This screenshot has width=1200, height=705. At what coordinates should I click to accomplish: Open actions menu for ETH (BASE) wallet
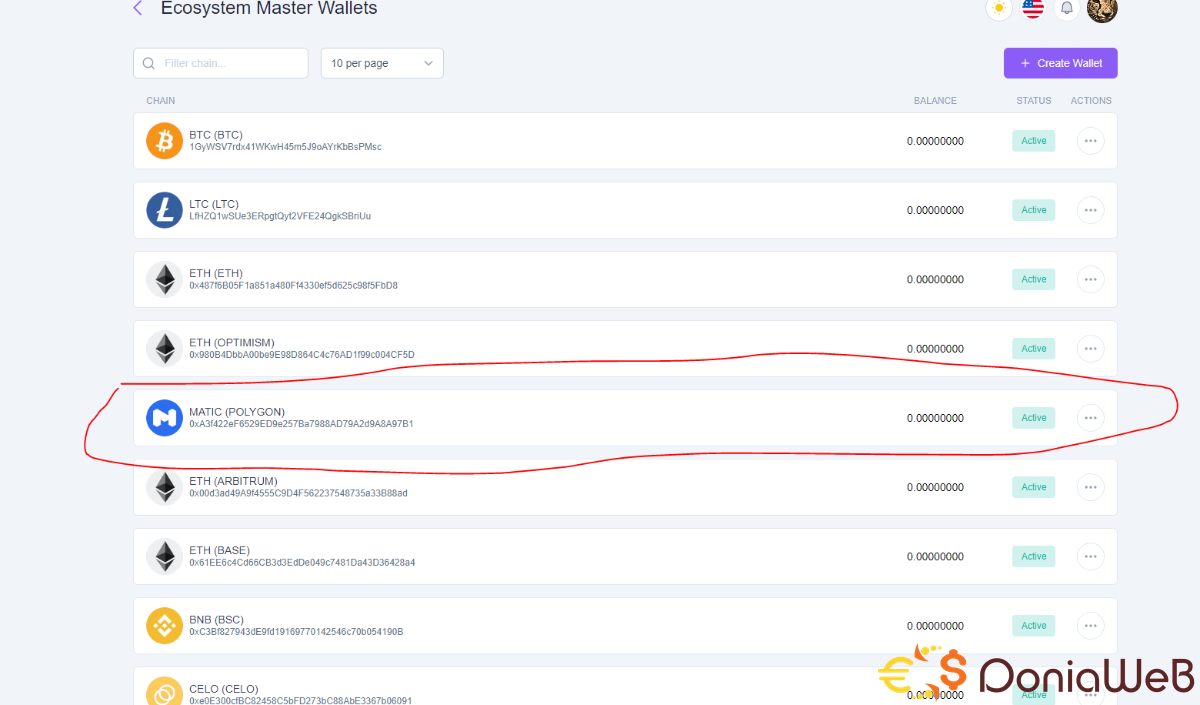[1090, 557]
